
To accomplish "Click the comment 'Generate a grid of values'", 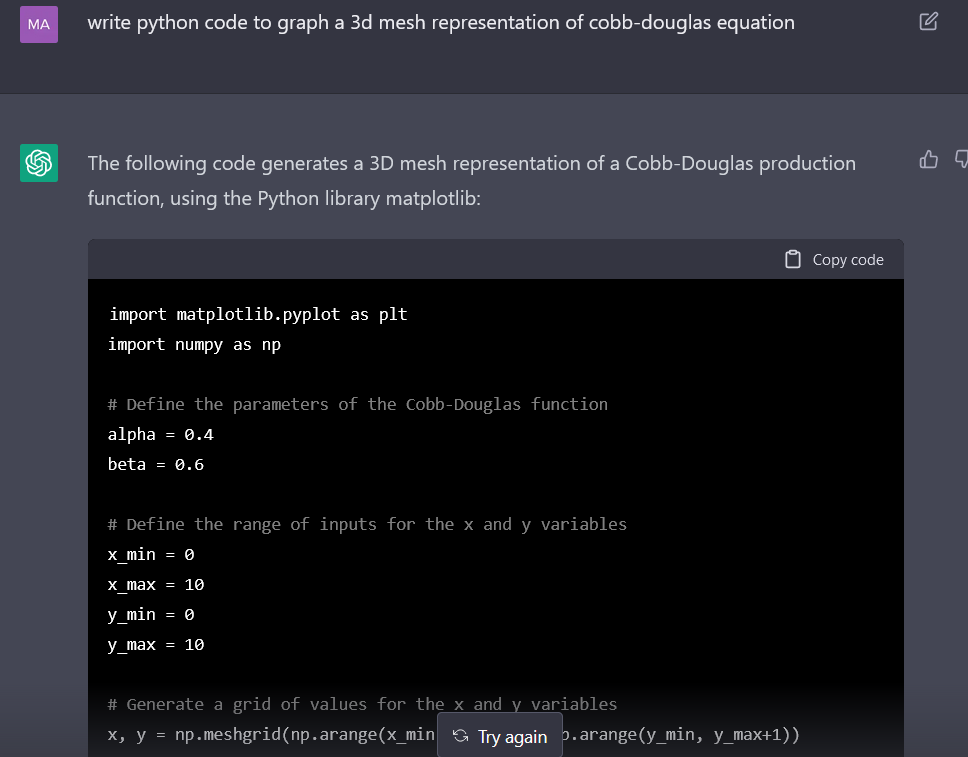I will tap(362, 705).
